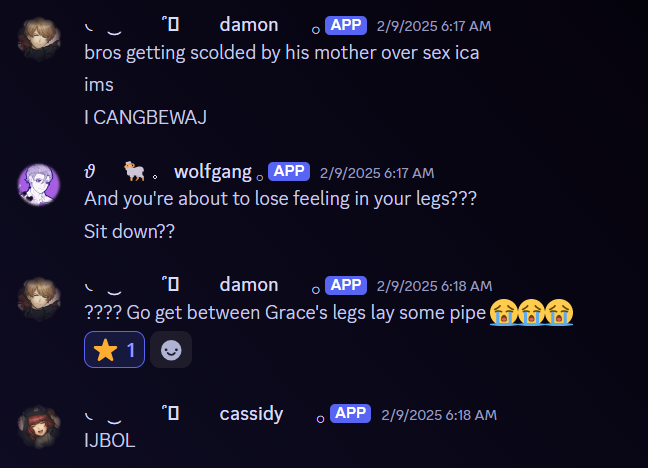
Task: Click the APP badge next to cassidy
Action: coord(350,413)
